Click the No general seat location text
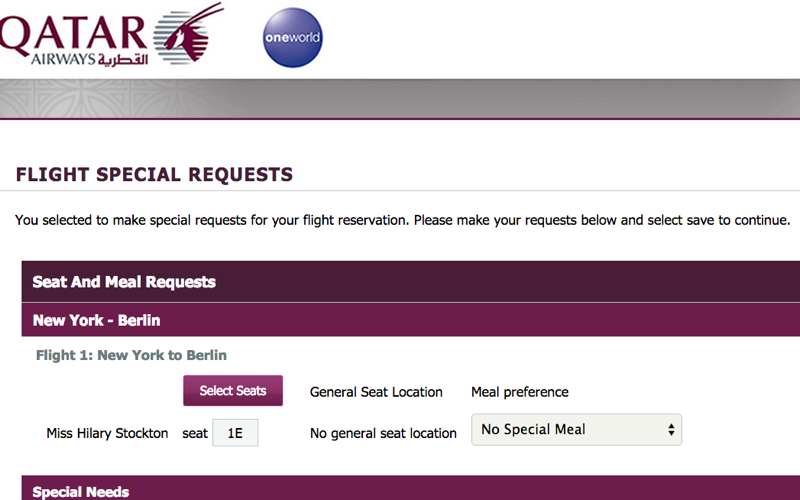 point(383,433)
